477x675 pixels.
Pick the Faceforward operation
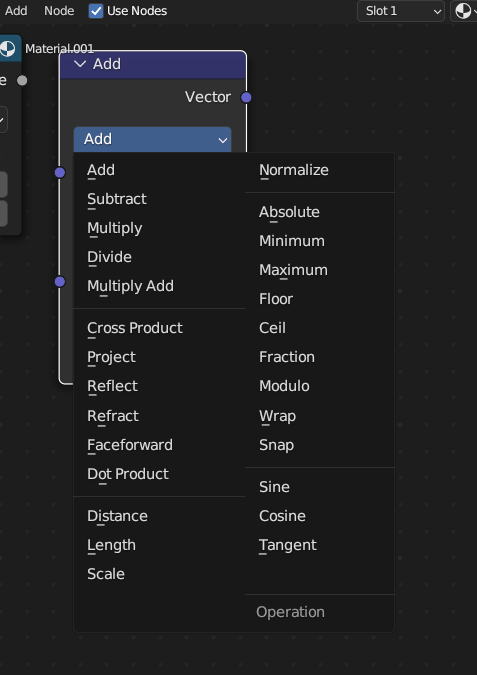point(159,445)
